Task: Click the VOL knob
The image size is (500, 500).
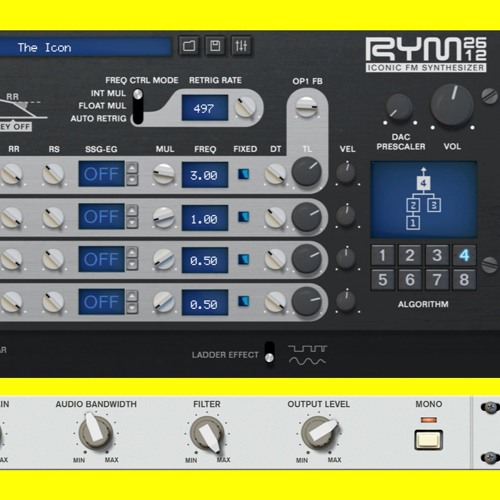Action: click(452, 105)
